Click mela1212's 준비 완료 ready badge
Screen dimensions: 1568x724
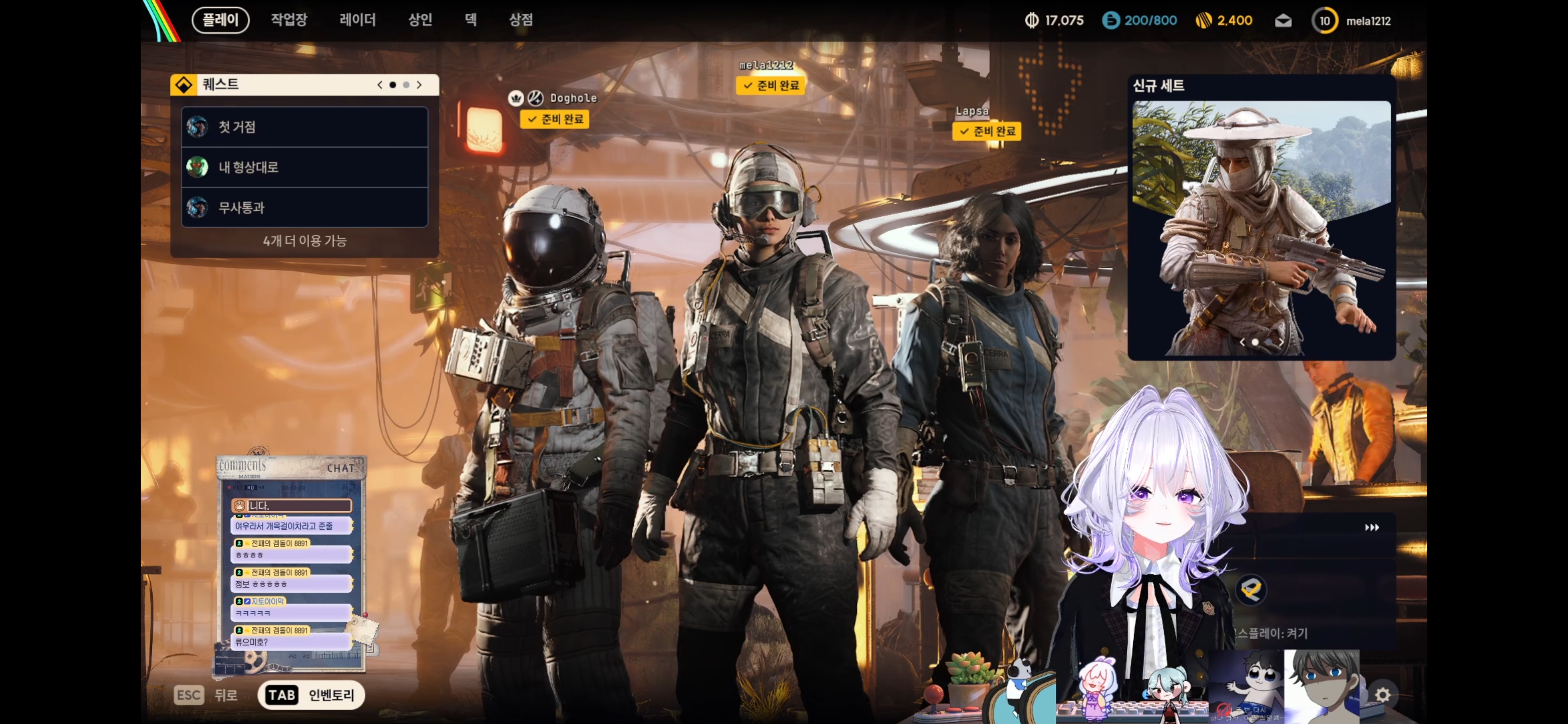(770, 85)
